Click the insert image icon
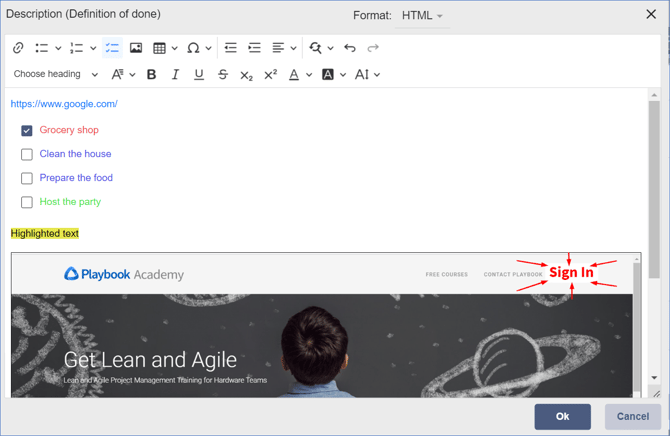The width and height of the screenshot is (670, 436). (136, 48)
